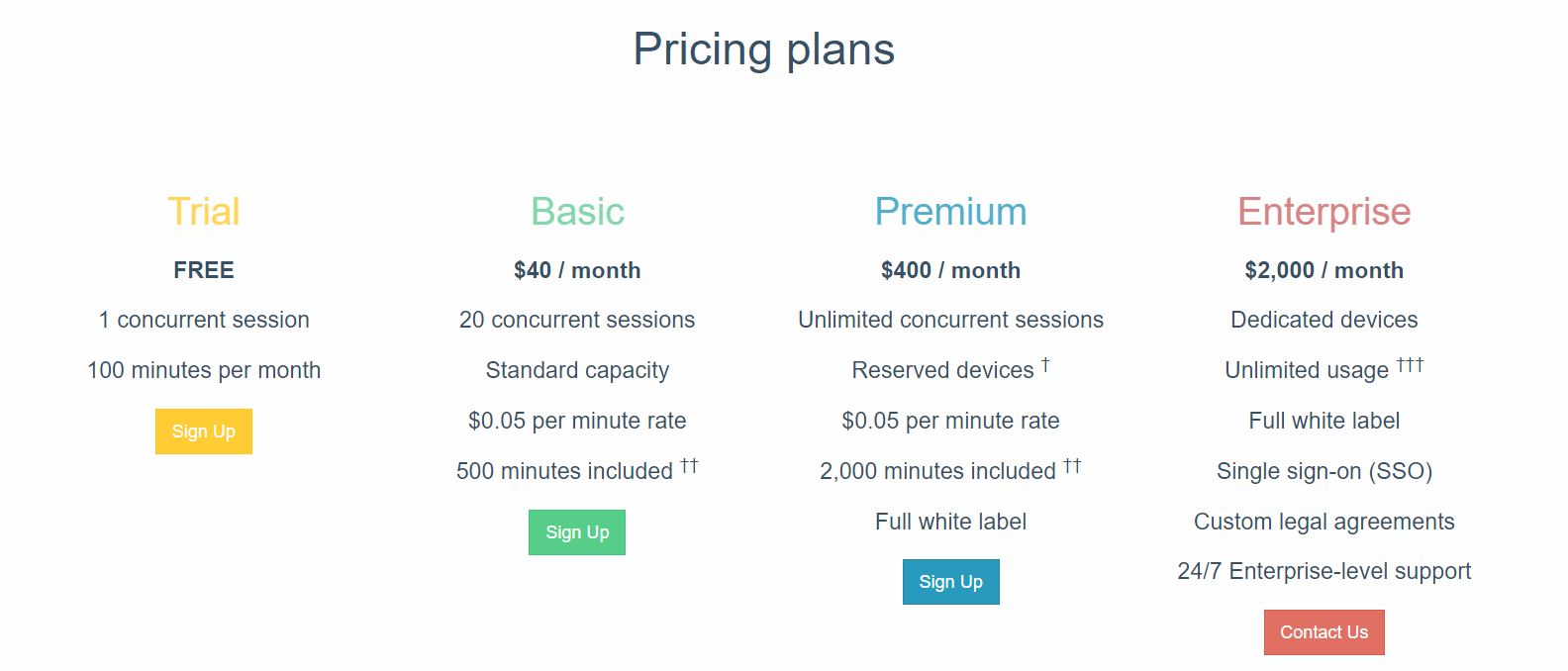
Task: Click the blue Sign Up button for Premium
Action: click(951, 582)
